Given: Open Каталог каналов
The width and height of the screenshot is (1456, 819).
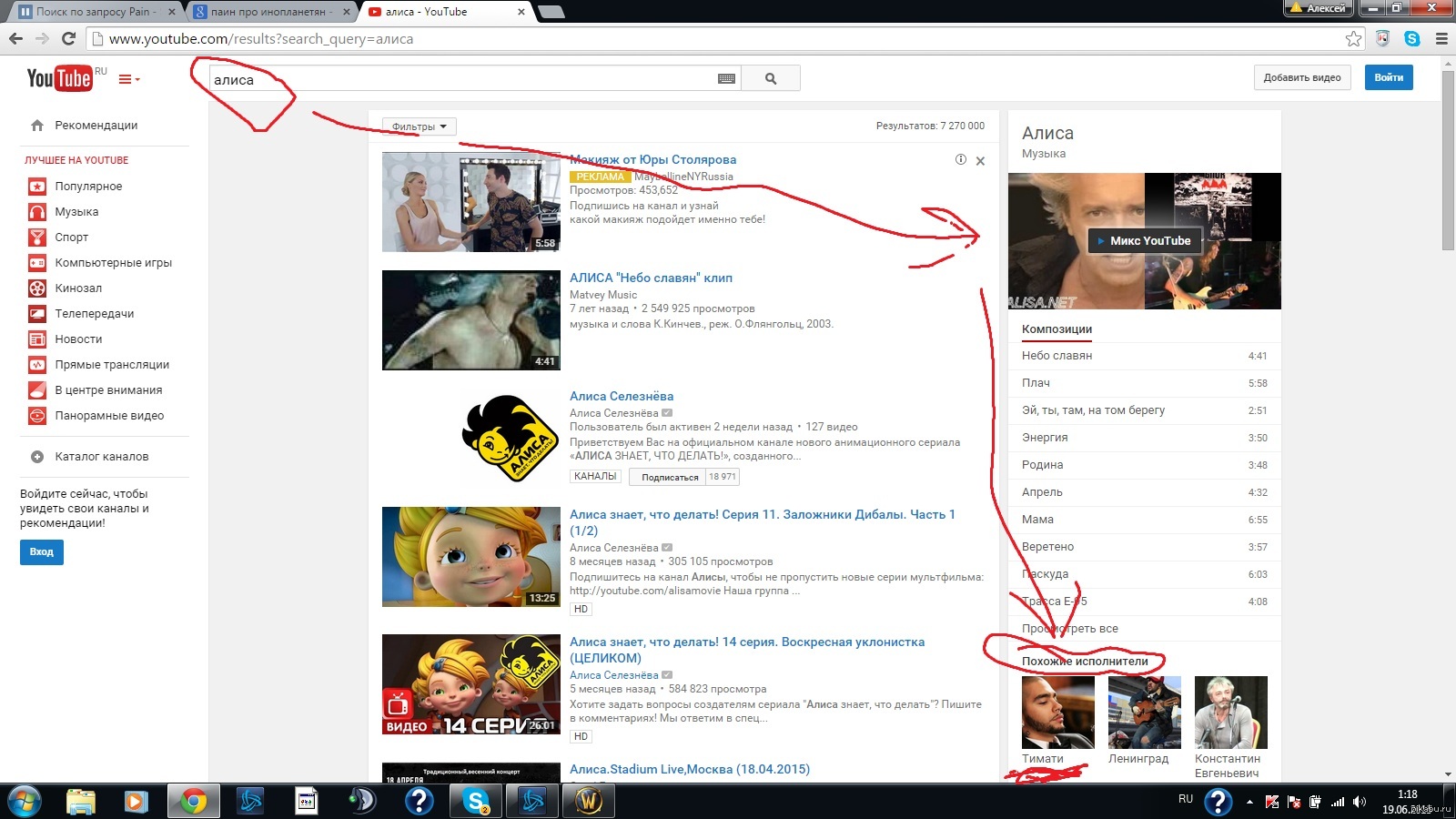Looking at the screenshot, I should pos(101,457).
